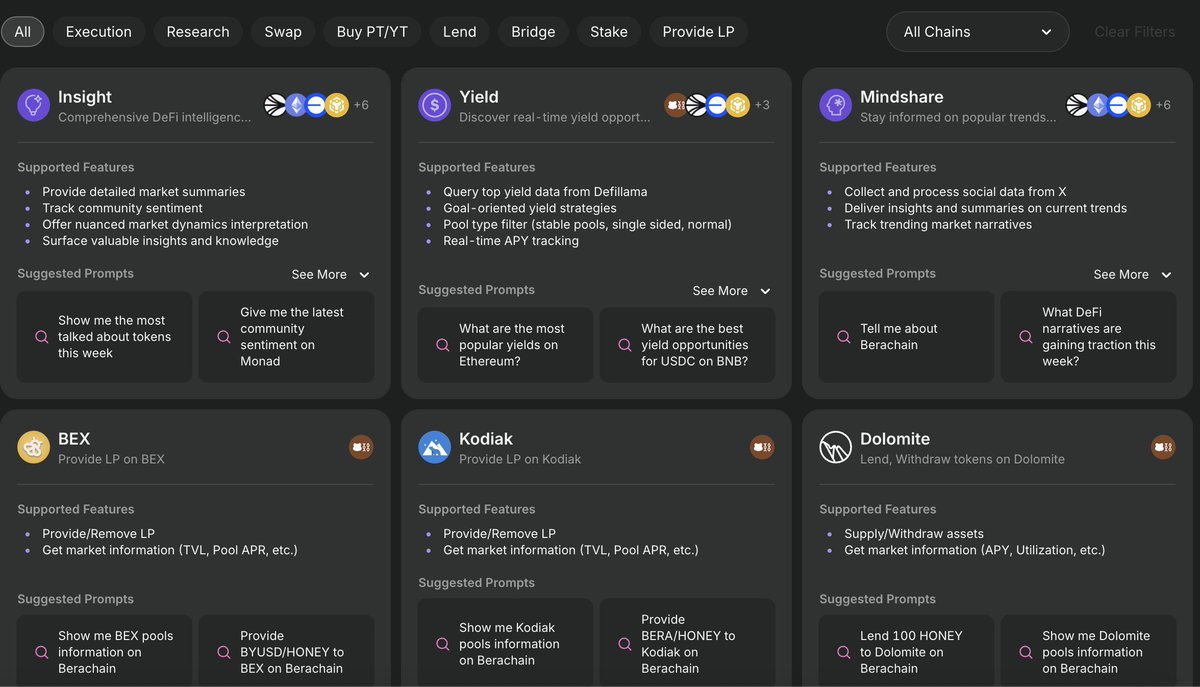The image size is (1200, 687).
Task: Expand See More on the Yield card
Action: [732, 291]
